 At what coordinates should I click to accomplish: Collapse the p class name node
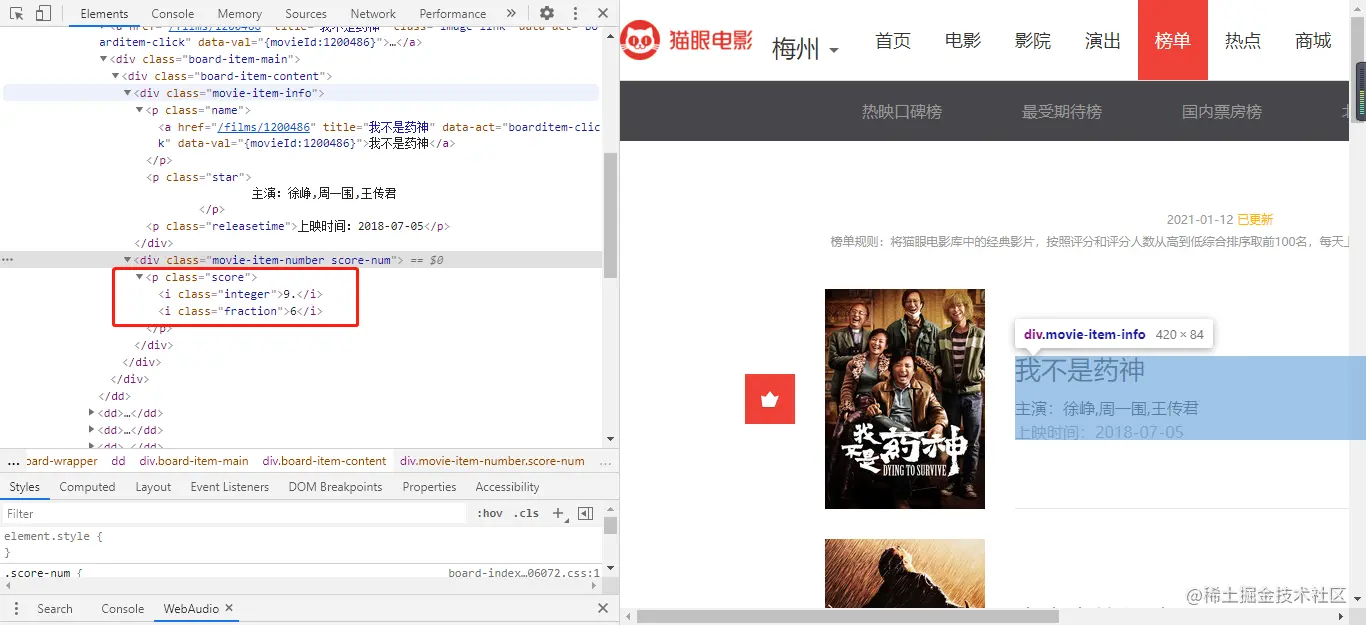point(139,110)
